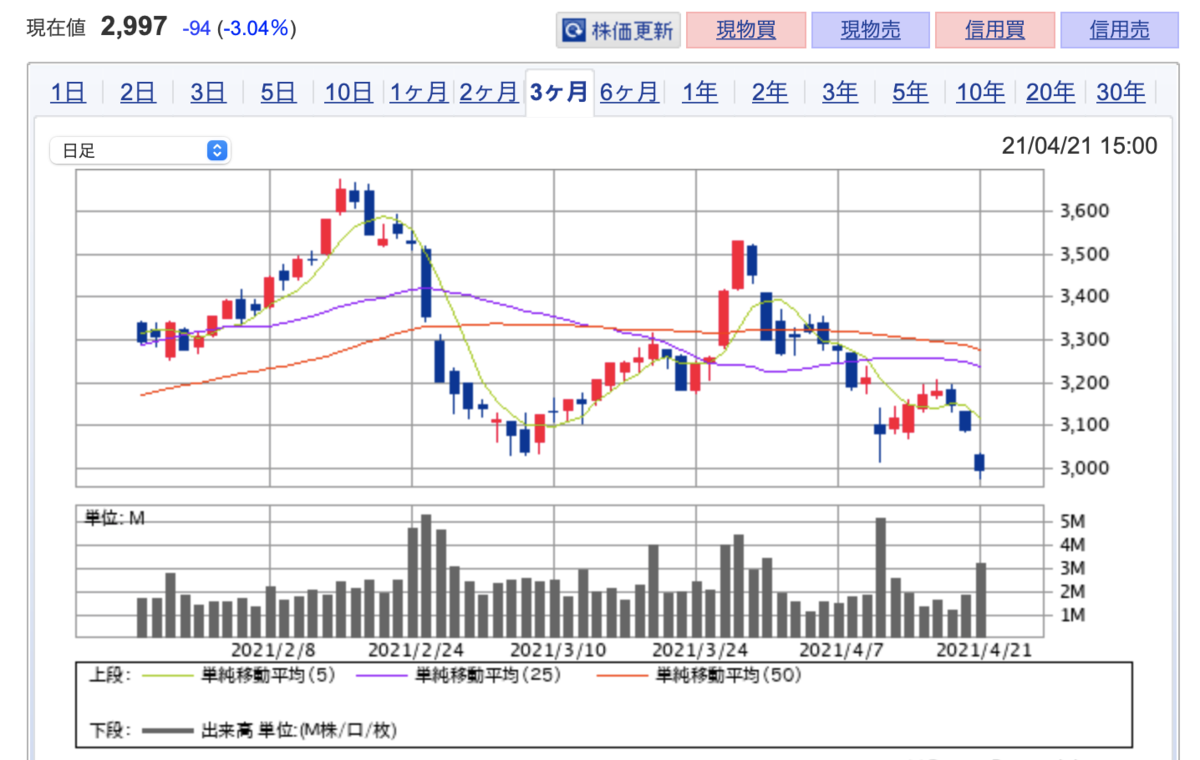Switch chart range to 2年
The width and height of the screenshot is (1200, 760).
coord(770,93)
